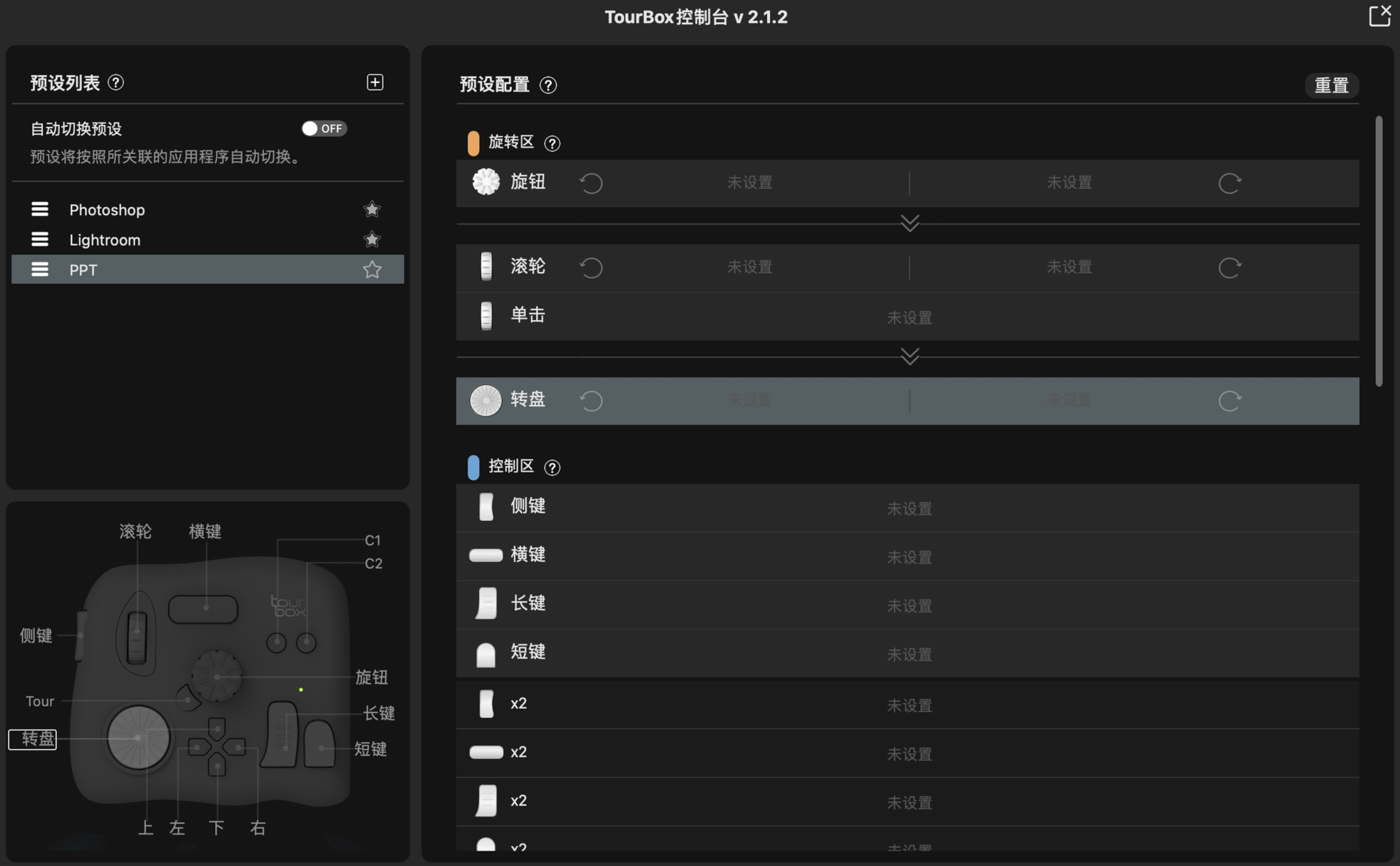
Task: Click 滚轮 left 未设置 action slot
Action: pyautogui.click(x=750, y=268)
